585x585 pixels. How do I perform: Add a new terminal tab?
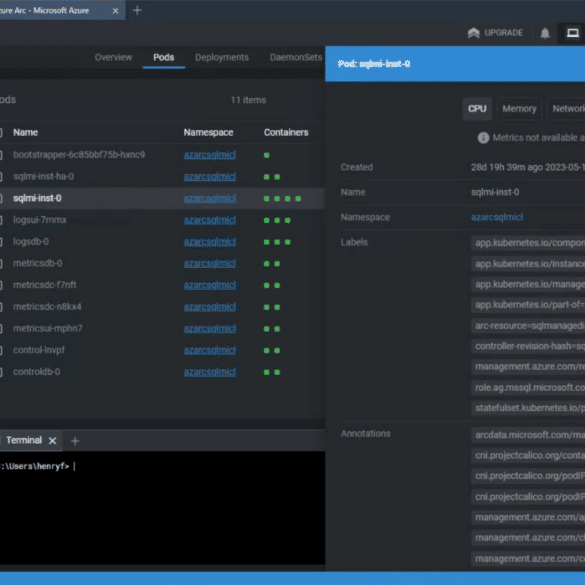[x=75, y=441]
